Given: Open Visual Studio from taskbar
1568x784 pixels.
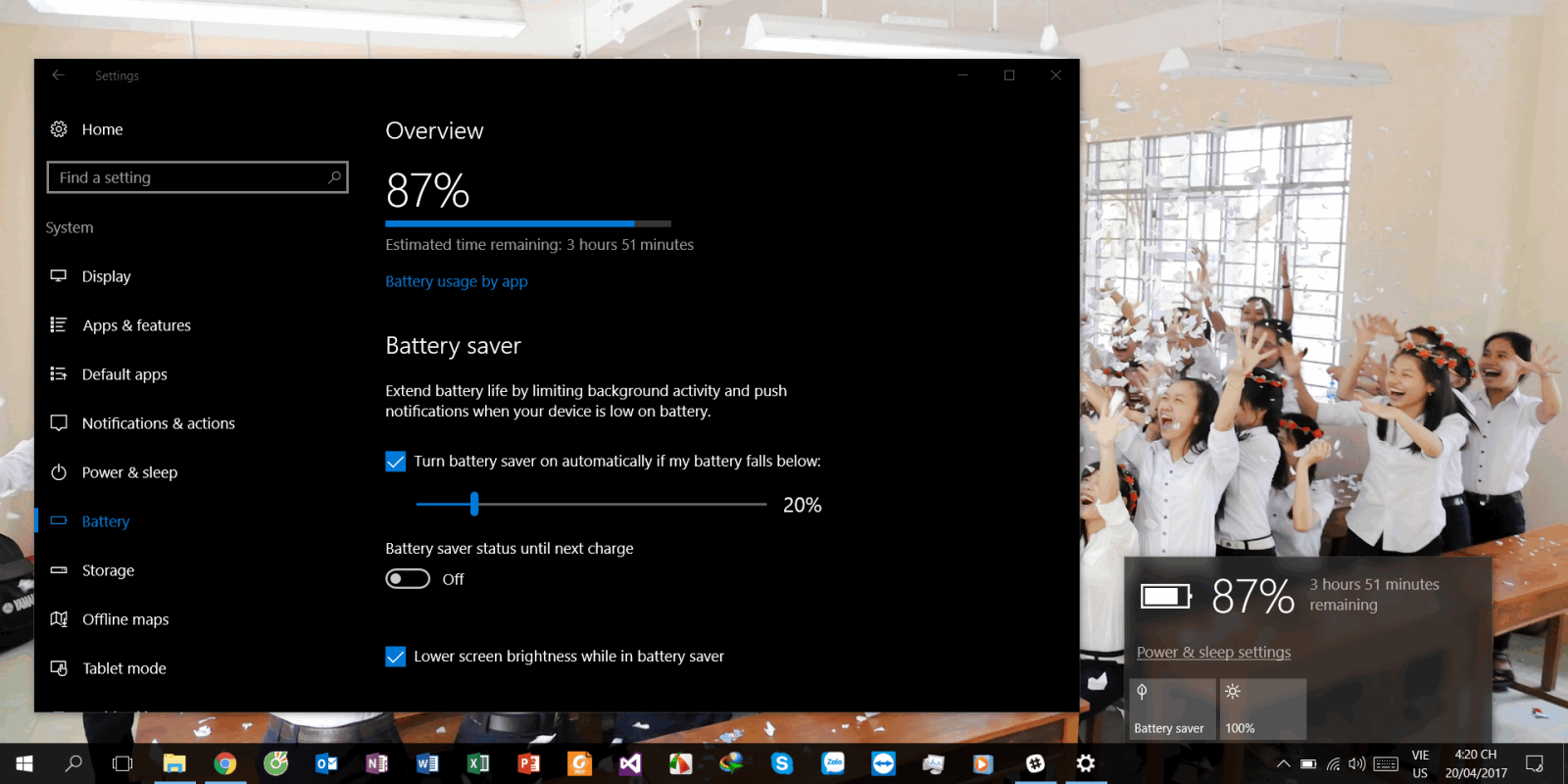Looking at the screenshot, I should tap(630, 763).
